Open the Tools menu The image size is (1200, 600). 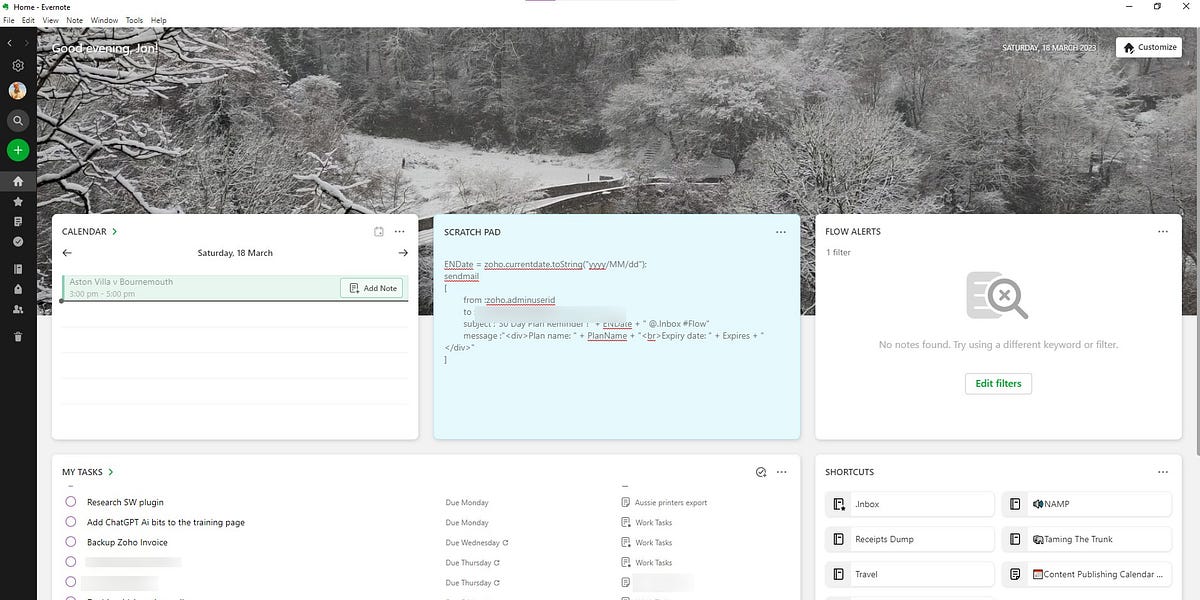pos(134,20)
